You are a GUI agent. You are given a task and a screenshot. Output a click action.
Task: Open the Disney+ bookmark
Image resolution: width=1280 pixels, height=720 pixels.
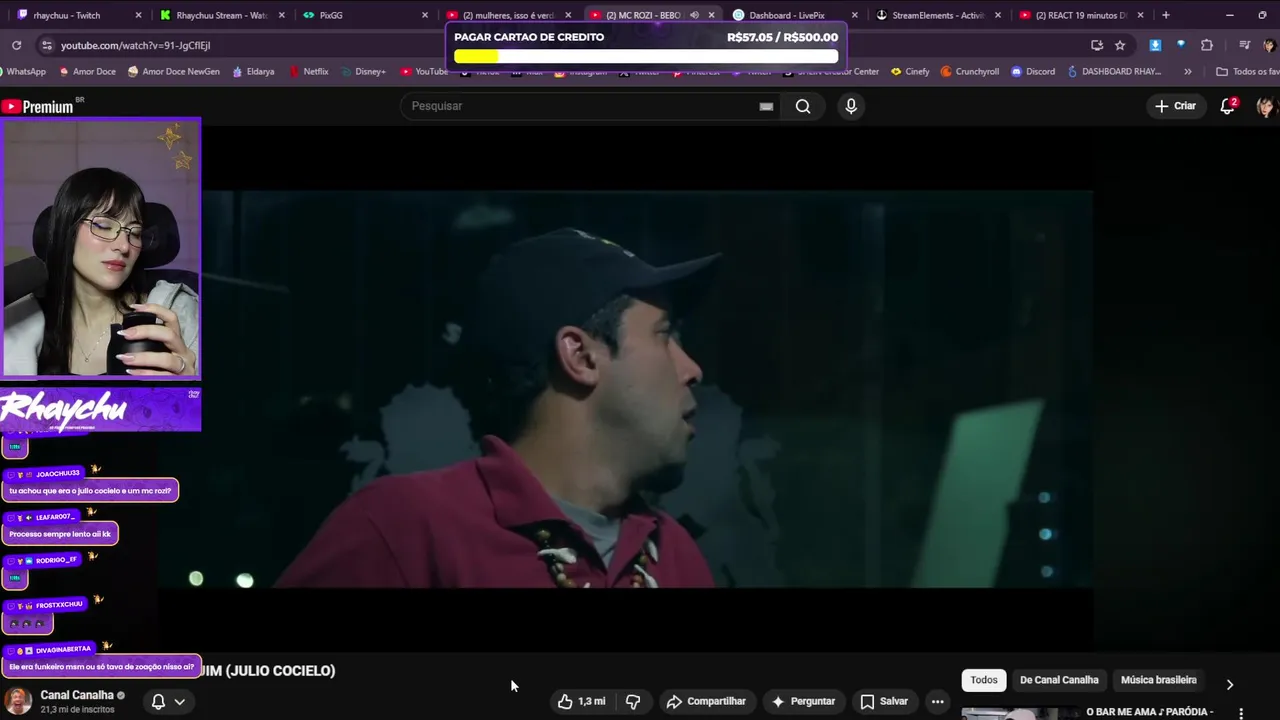(363, 72)
